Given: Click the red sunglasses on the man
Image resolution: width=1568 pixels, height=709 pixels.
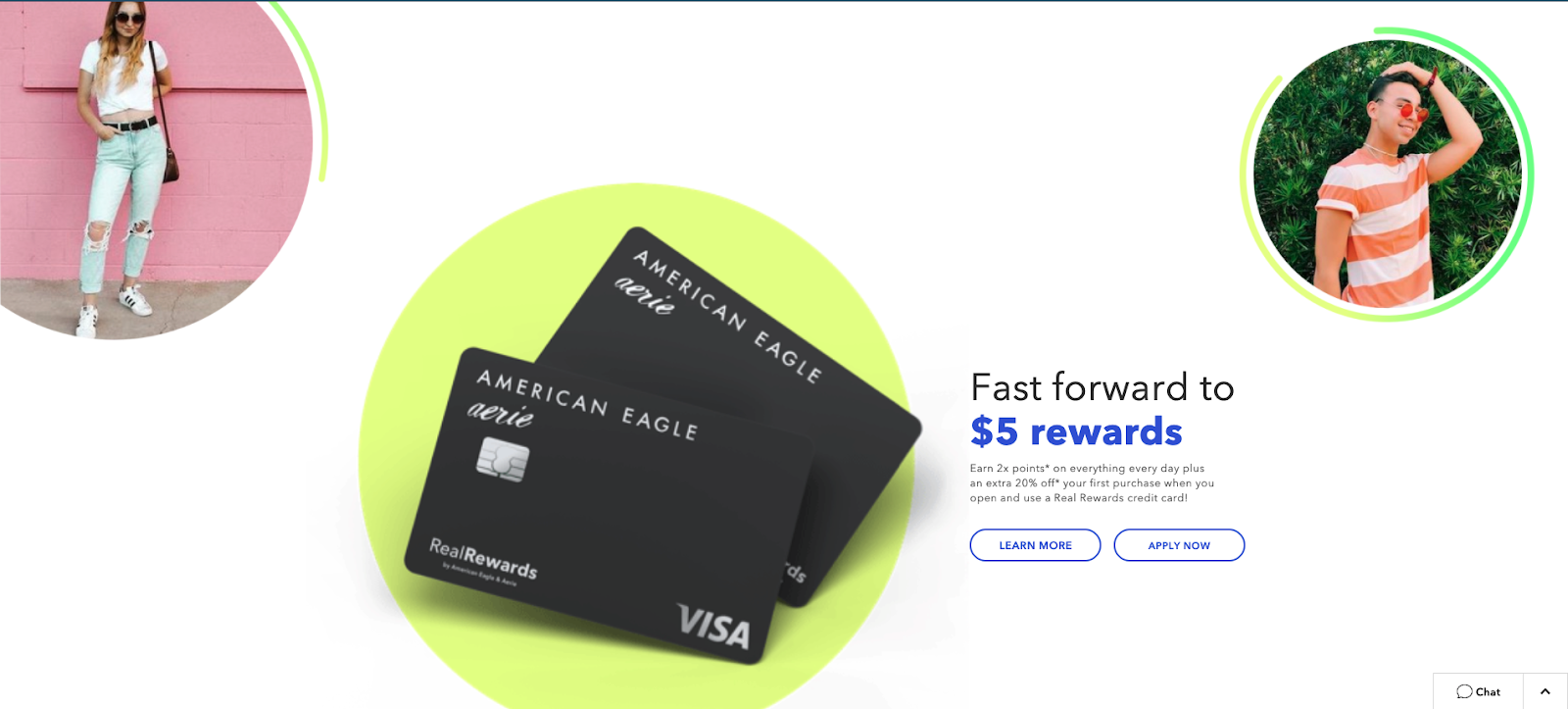Looking at the screenshot, I should pyautogui.click(x=1411, y=114).
